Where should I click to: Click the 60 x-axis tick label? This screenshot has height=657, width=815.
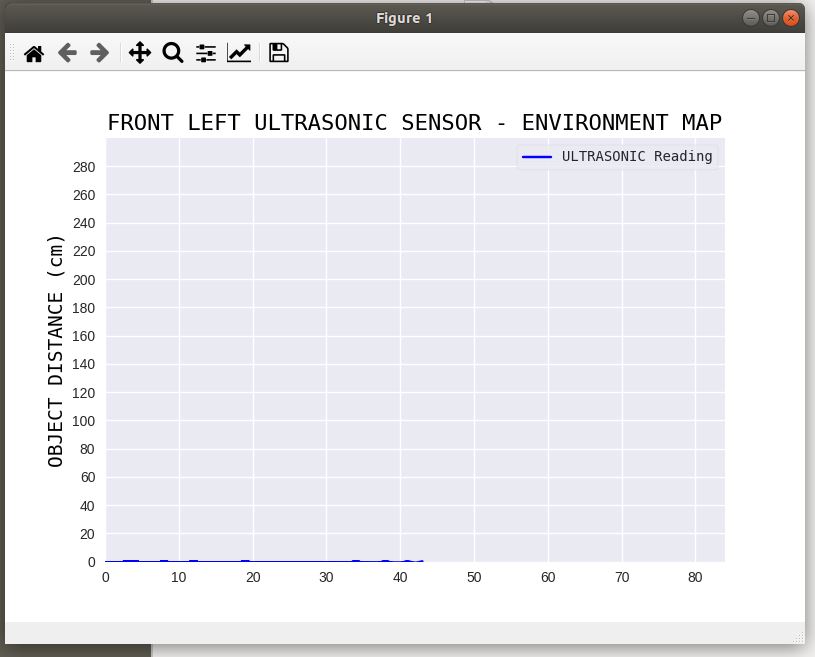[548, 577]
